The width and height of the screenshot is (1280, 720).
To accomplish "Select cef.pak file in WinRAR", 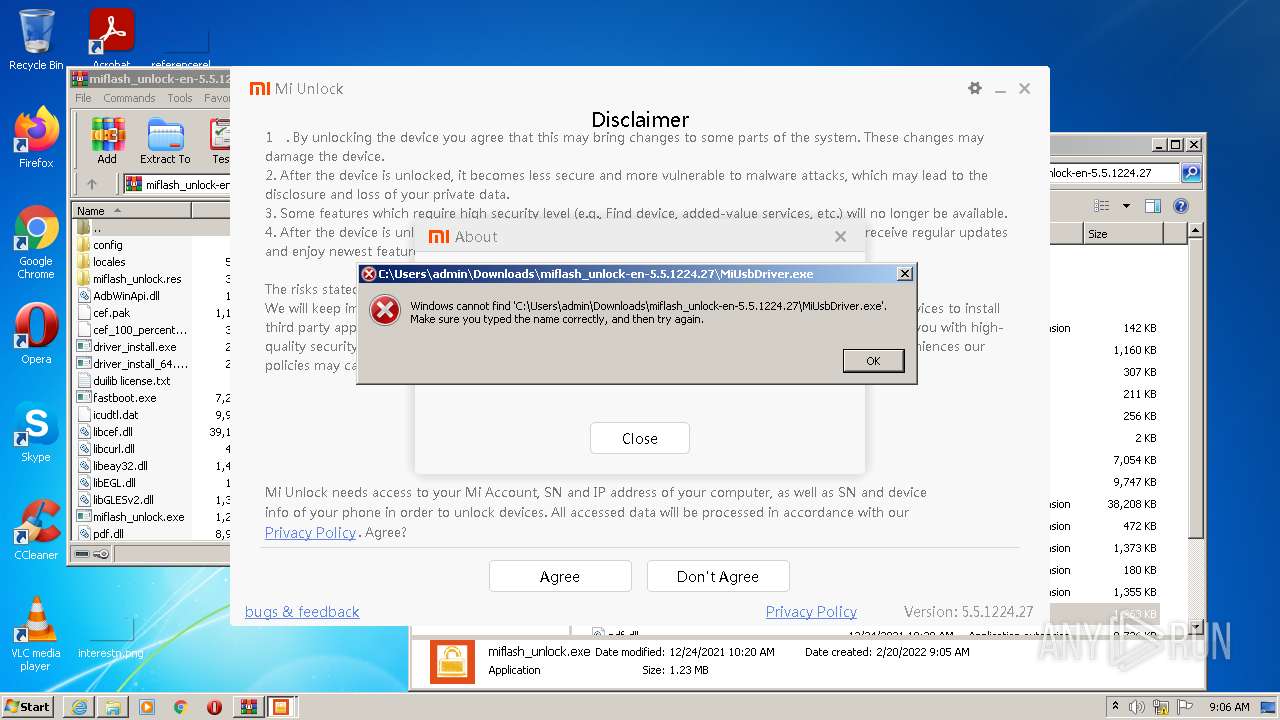I will [x=111, y=313].
